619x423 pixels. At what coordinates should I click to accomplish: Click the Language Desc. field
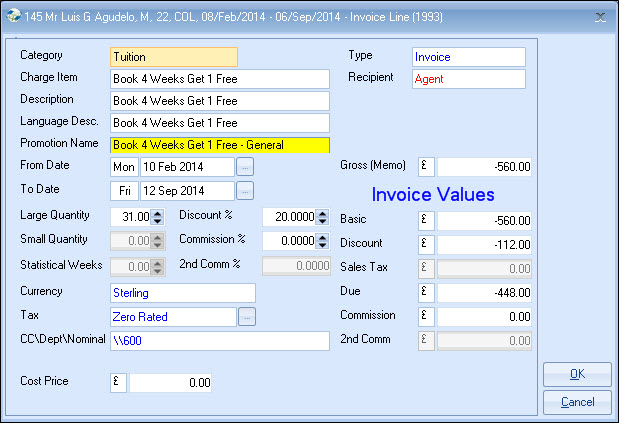(219, 123)
